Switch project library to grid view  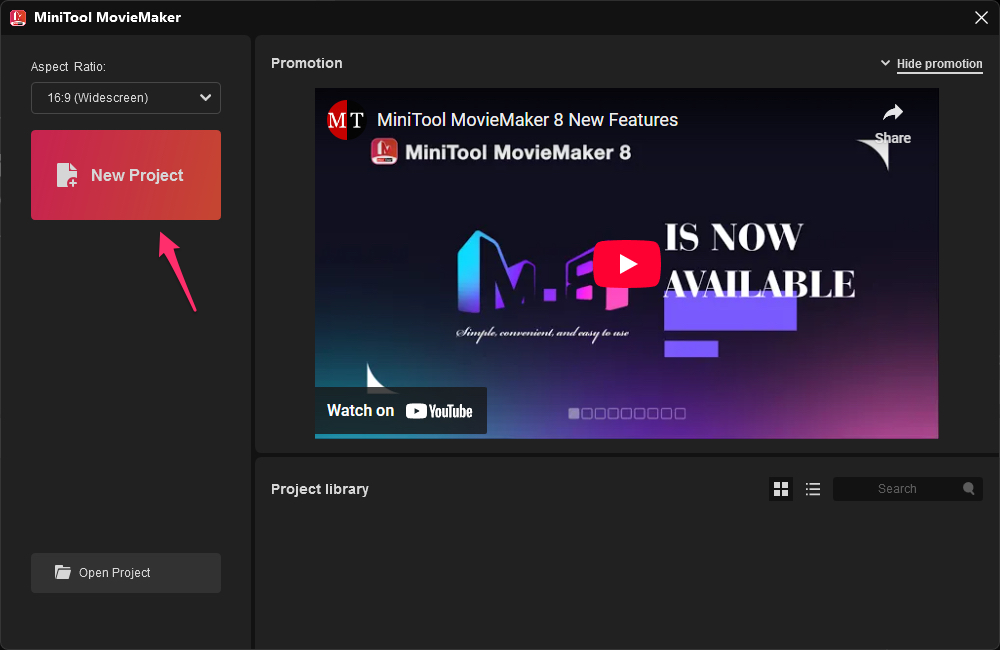tap(781, 489)
